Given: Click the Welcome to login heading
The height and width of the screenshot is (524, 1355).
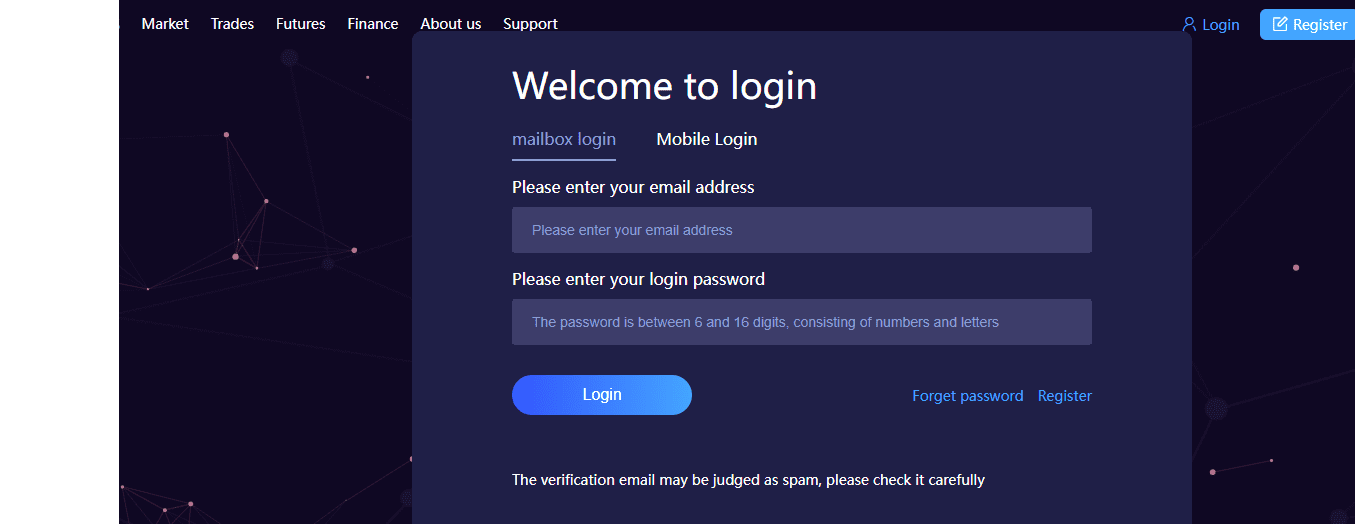Looking at the screenshot, I should click(x=665, y=86).
